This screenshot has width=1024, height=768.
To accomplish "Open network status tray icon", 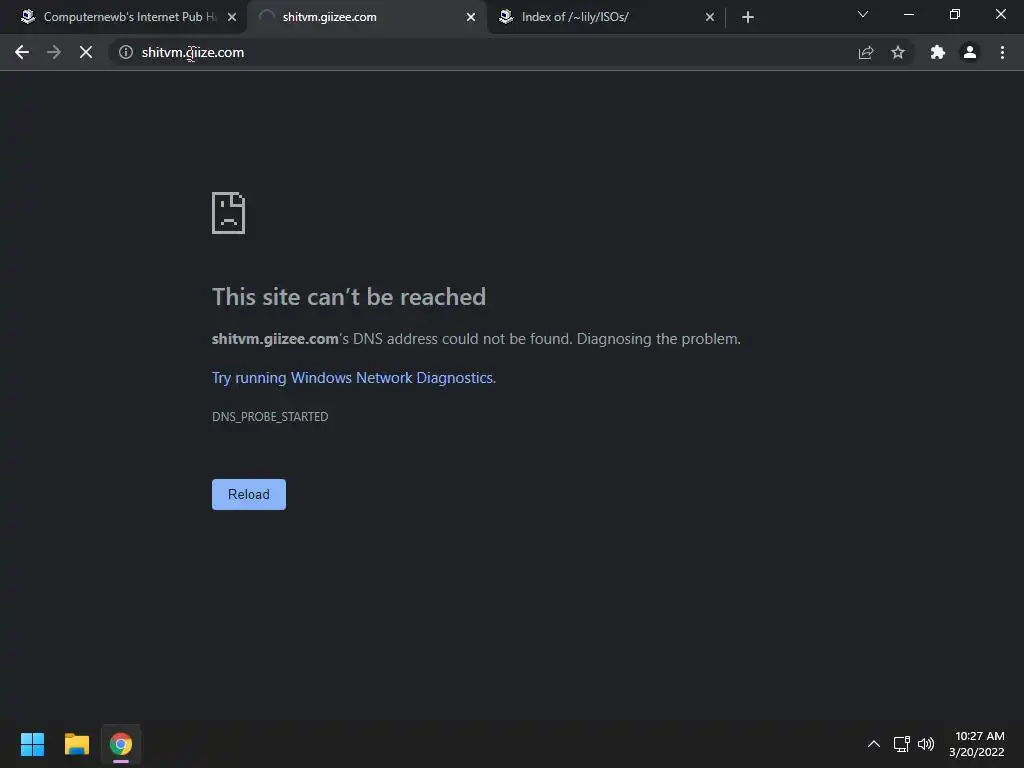I will pos(902,744).
